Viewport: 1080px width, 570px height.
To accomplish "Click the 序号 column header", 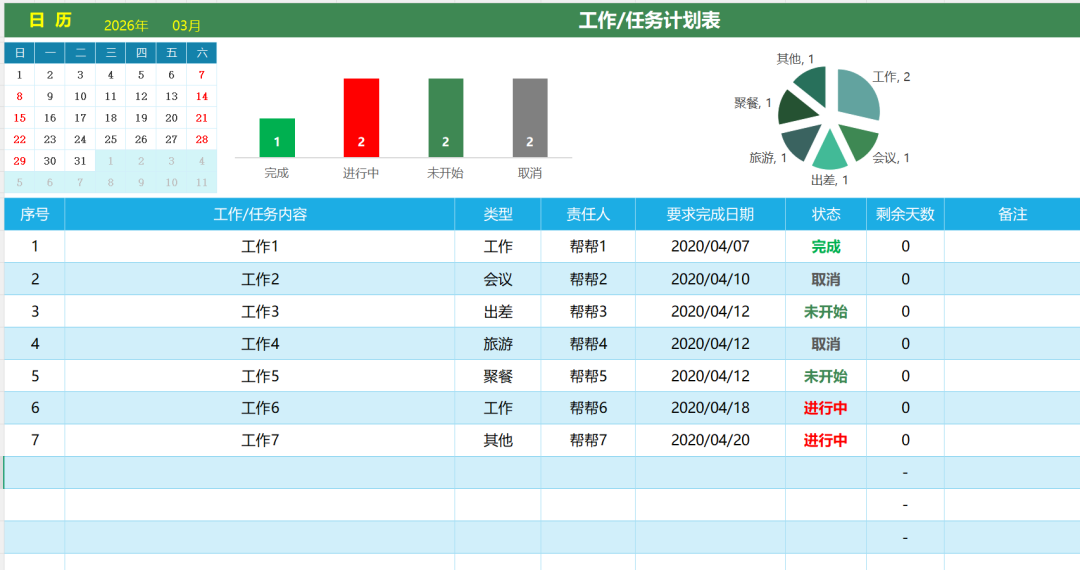I will coord(34,214).
